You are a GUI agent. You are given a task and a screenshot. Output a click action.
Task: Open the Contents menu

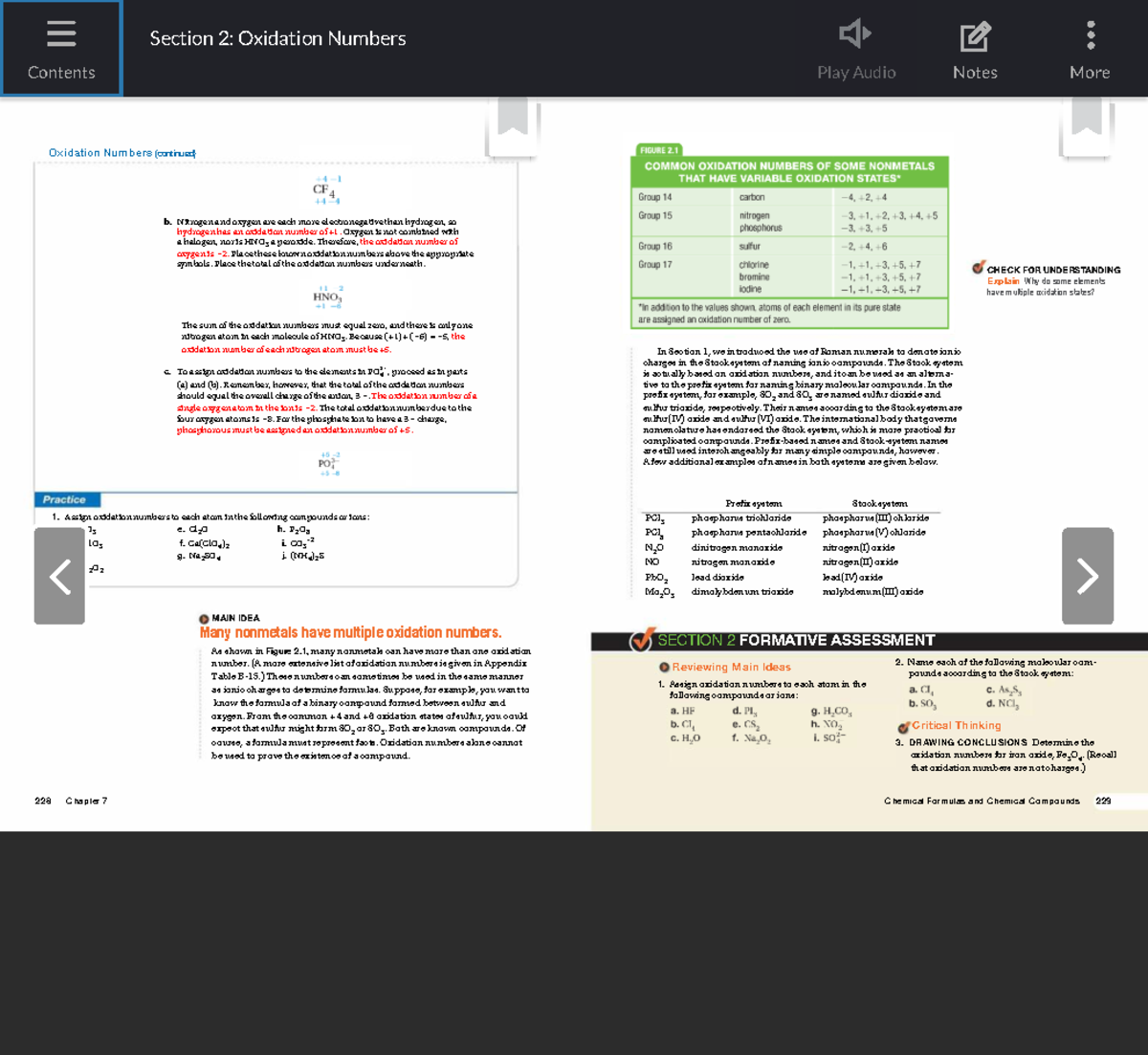(61, 48)
